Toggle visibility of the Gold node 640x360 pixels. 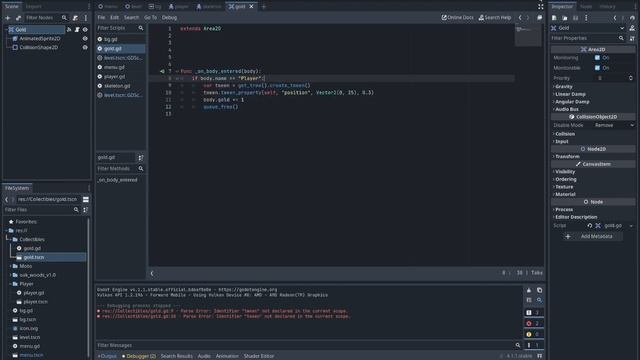tap(85, 29)
